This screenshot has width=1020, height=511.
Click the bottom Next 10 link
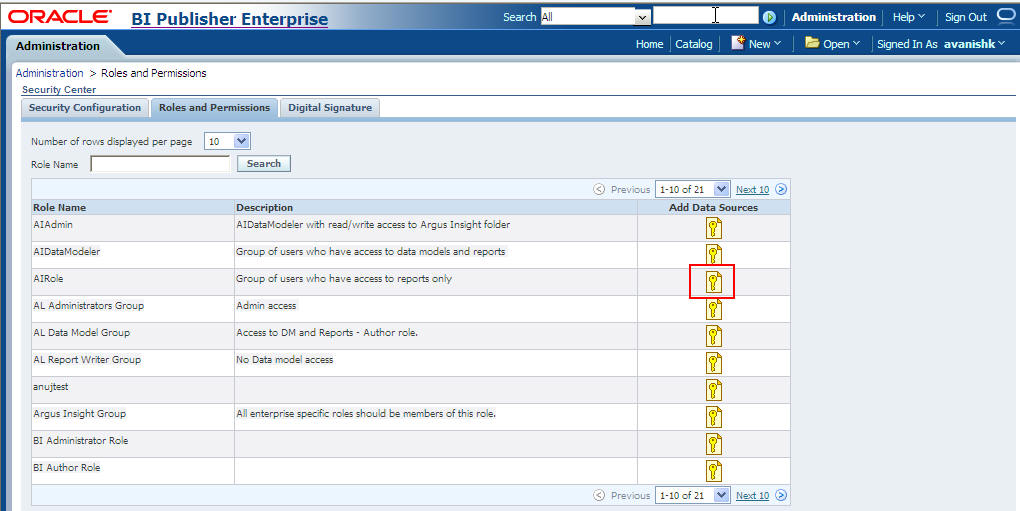click(753, 496)
